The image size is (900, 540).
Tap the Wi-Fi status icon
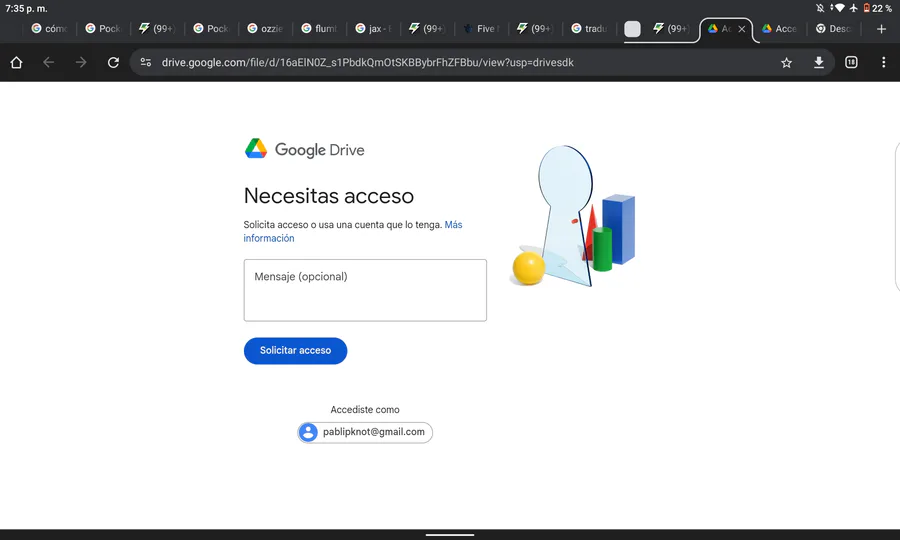coord(840,8)
